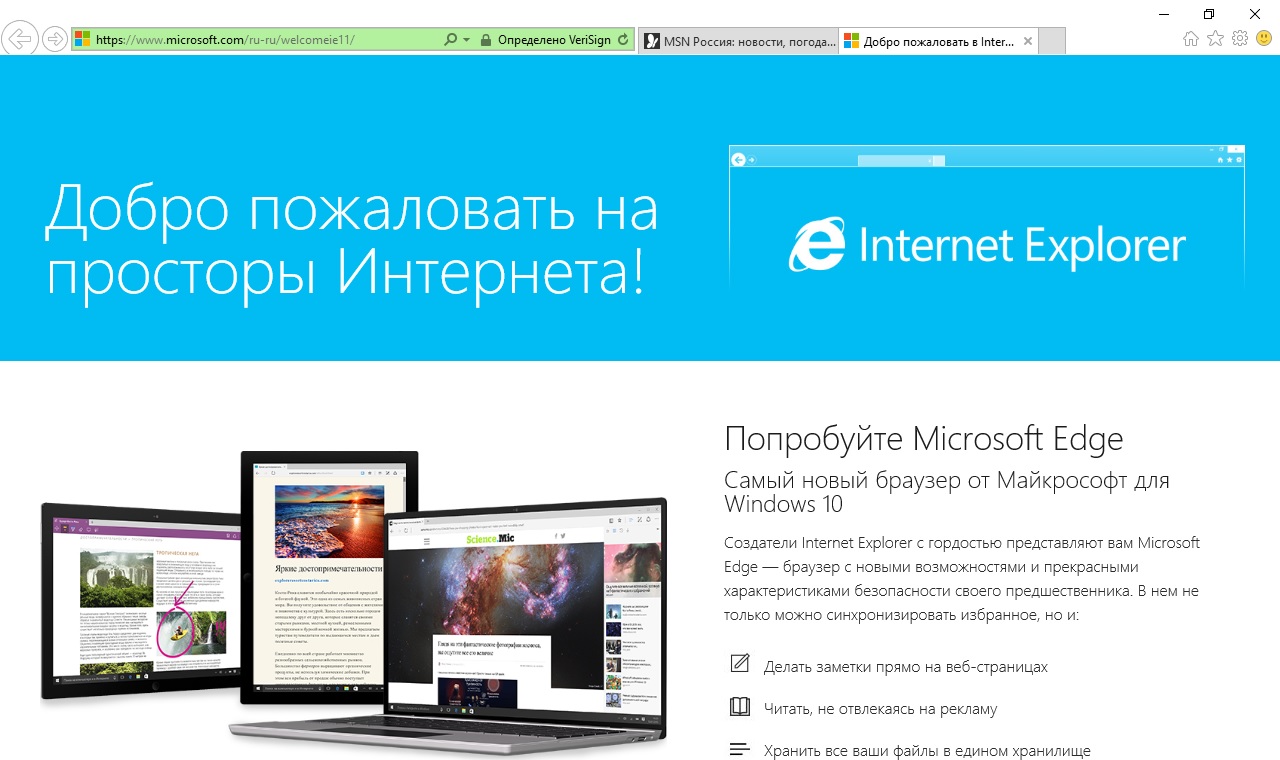This screenshot has width=1280, height=760.
Task: Go back with the Back arrow button
Action: point(20,40)
